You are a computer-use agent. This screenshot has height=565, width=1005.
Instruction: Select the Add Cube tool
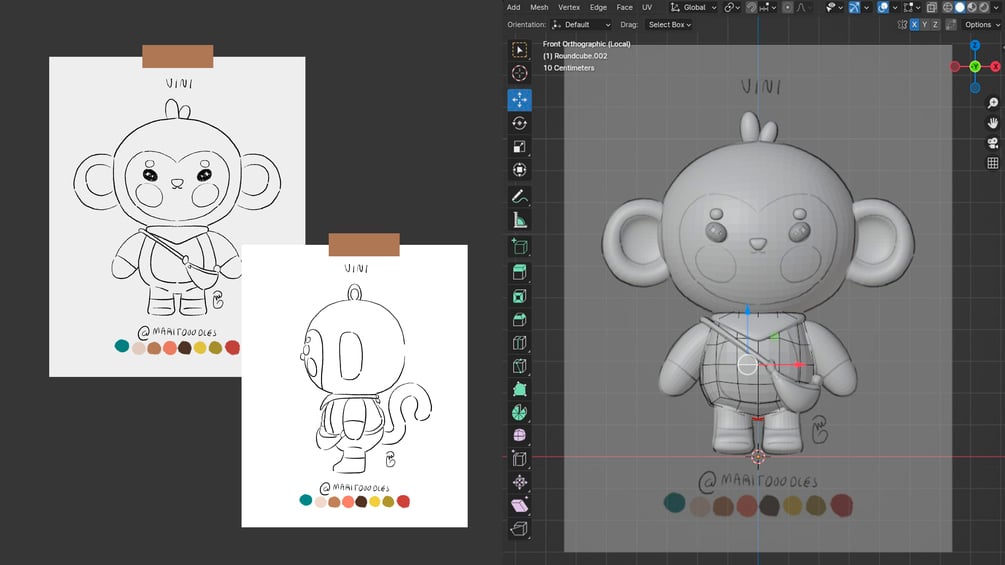pyautogui.click(x=519, y=247)
